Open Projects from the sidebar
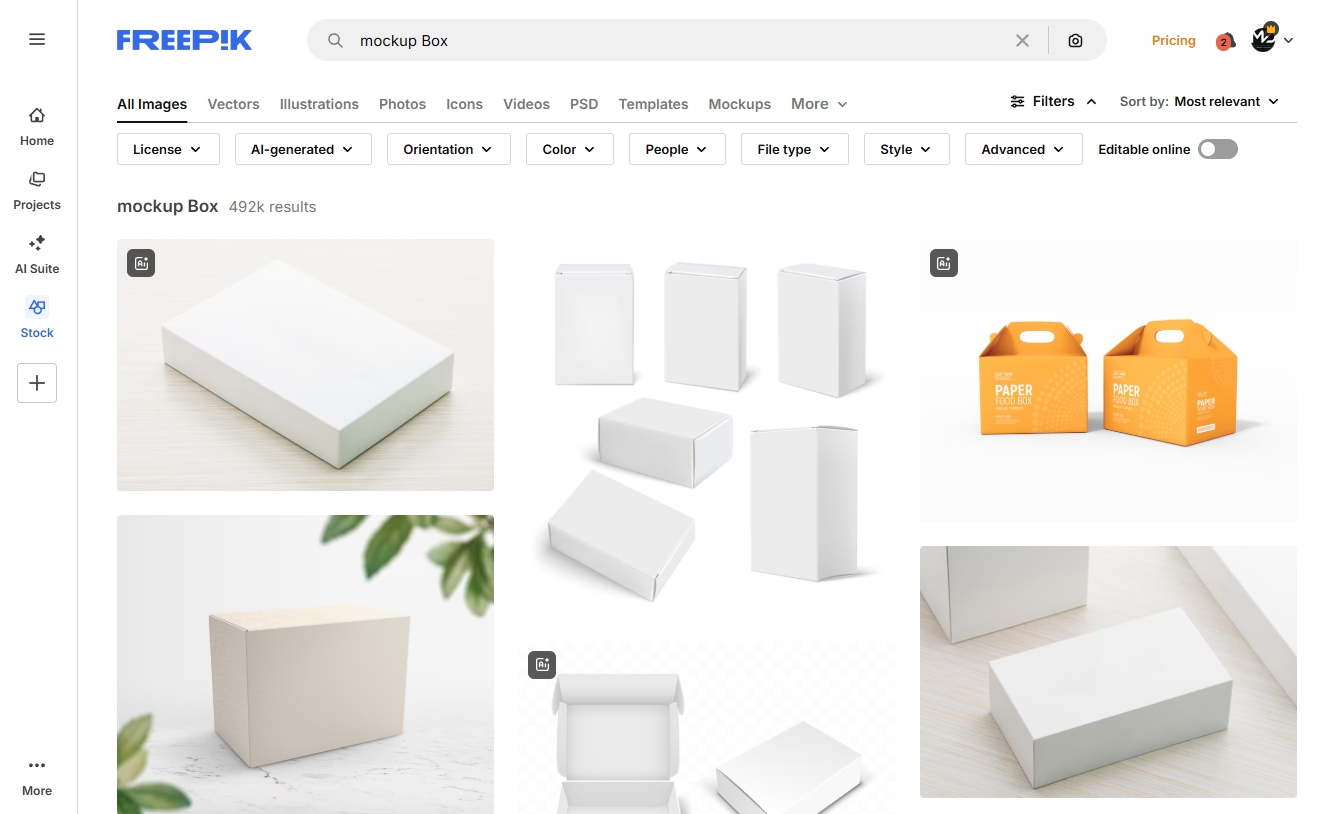Screen dimensions: 1332x814 [x=37, y=190]
